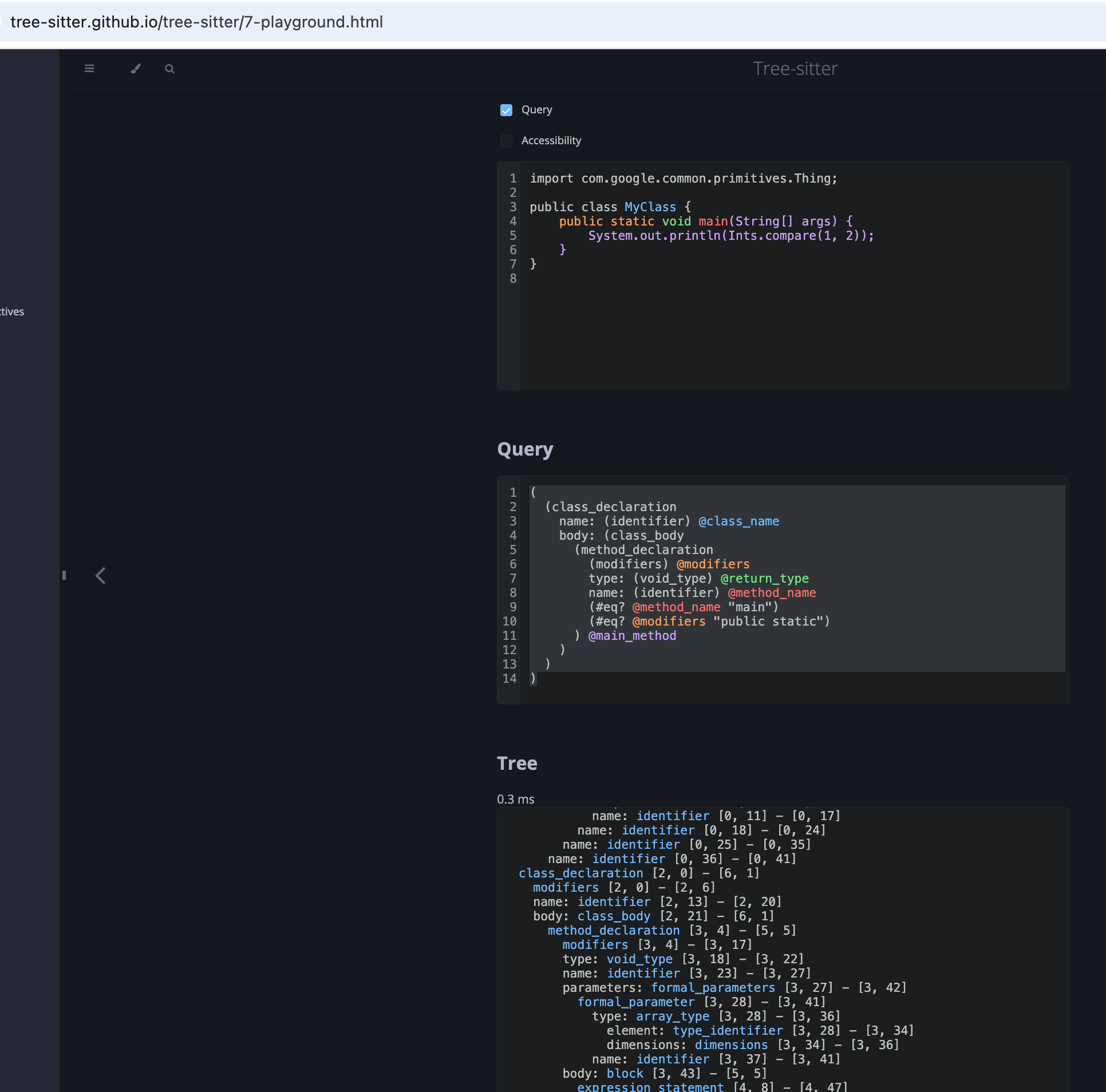
Task: Go to previous chapter arrow
Action: [x=101, y=576]
